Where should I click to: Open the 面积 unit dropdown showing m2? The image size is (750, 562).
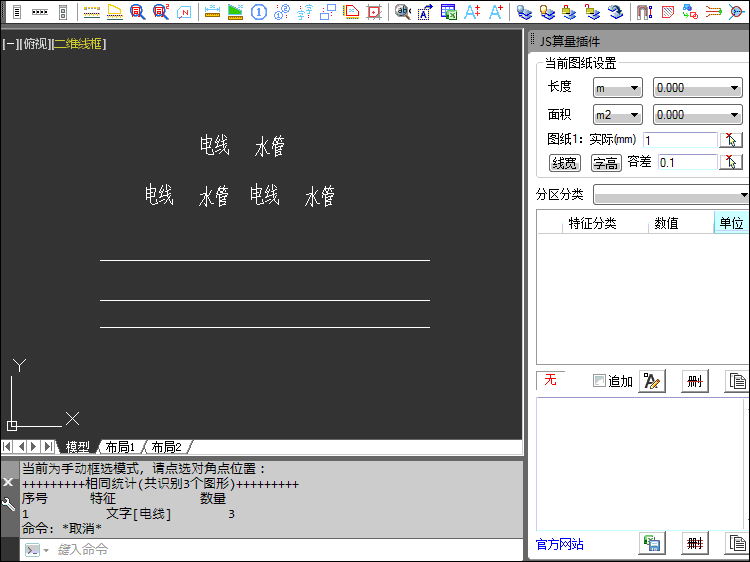pos(617,115)
